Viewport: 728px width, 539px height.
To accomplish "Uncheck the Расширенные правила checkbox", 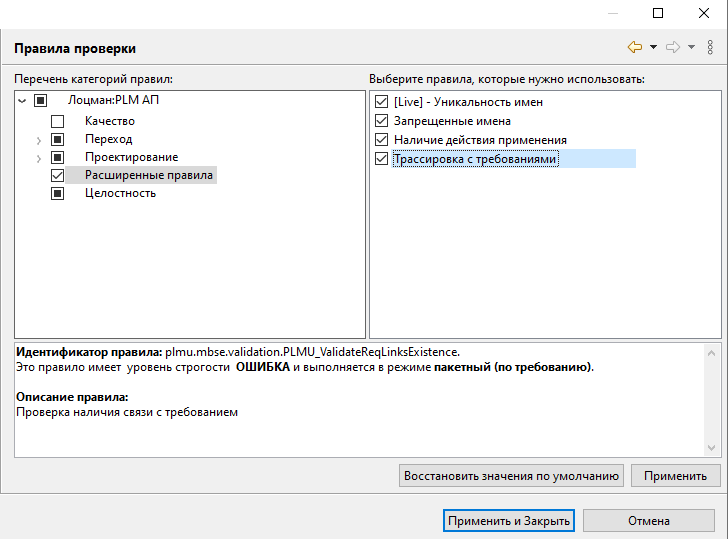I will (58, 175).
